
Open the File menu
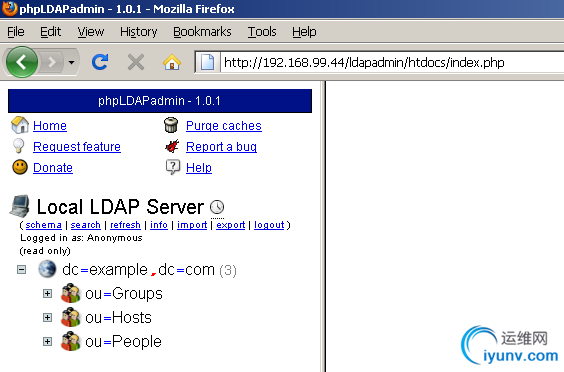click(x=16, y=32)
